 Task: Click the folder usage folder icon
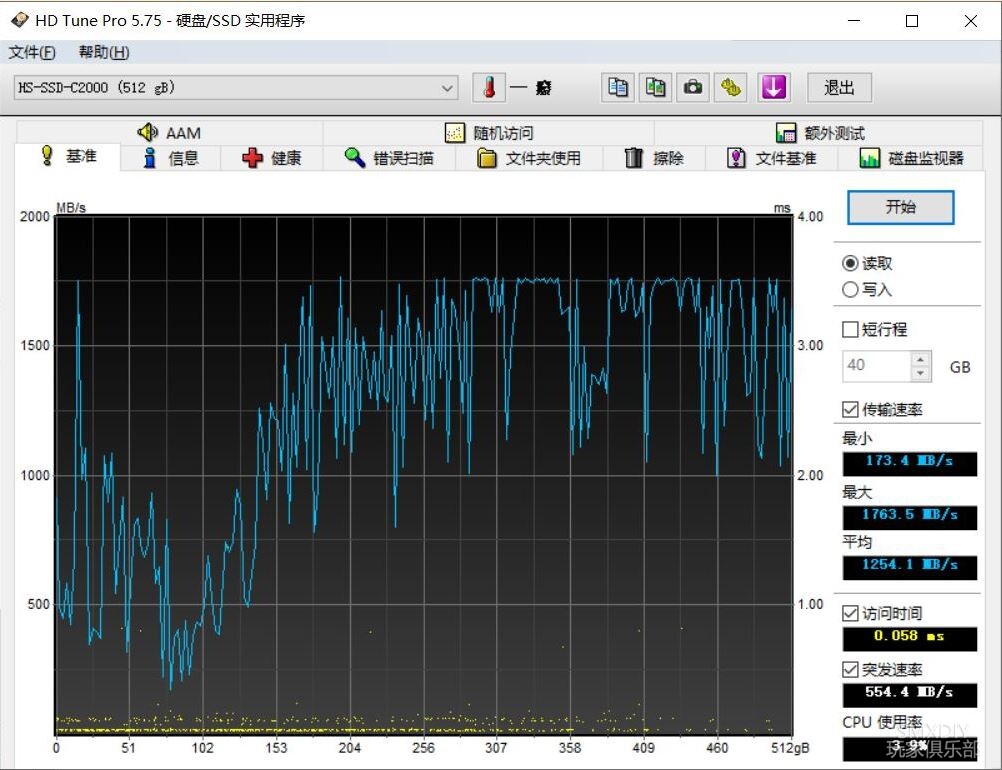(x=487, y=158)
